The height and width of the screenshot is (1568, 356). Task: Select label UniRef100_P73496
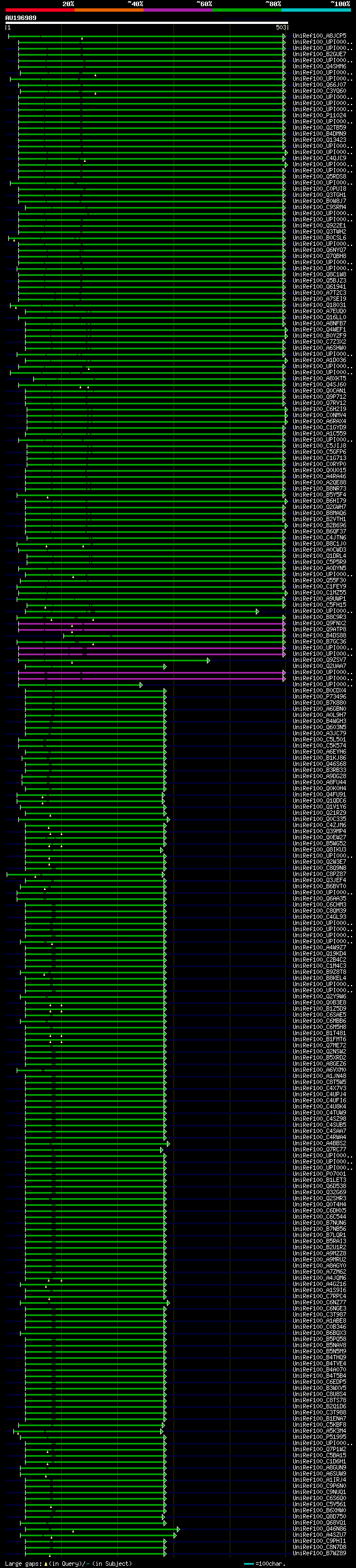tap(319, 697)
